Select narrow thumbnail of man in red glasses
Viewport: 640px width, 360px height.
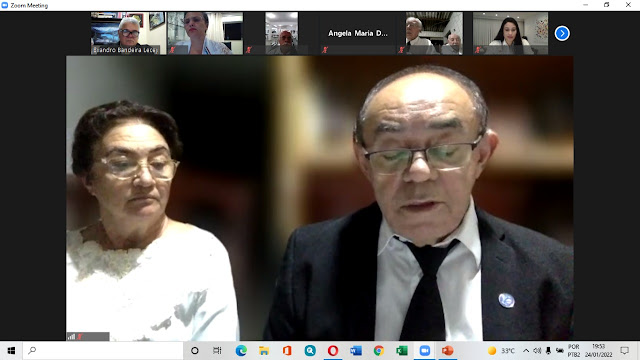coord(281,33)
